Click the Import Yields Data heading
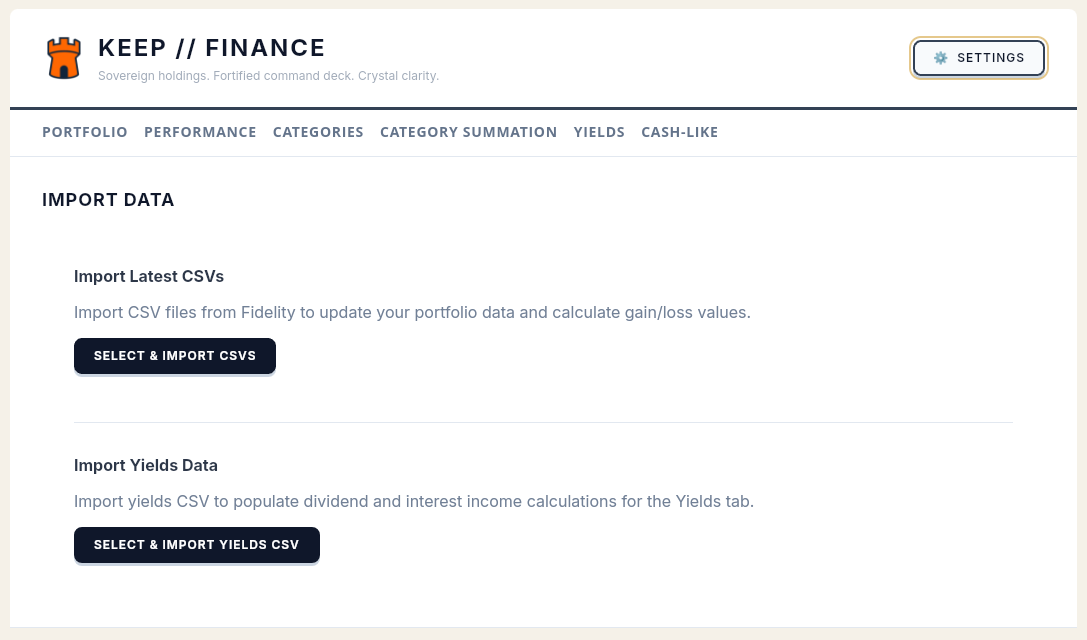Viewport: 1087px width, 640px height. click(x=146, y=466)
